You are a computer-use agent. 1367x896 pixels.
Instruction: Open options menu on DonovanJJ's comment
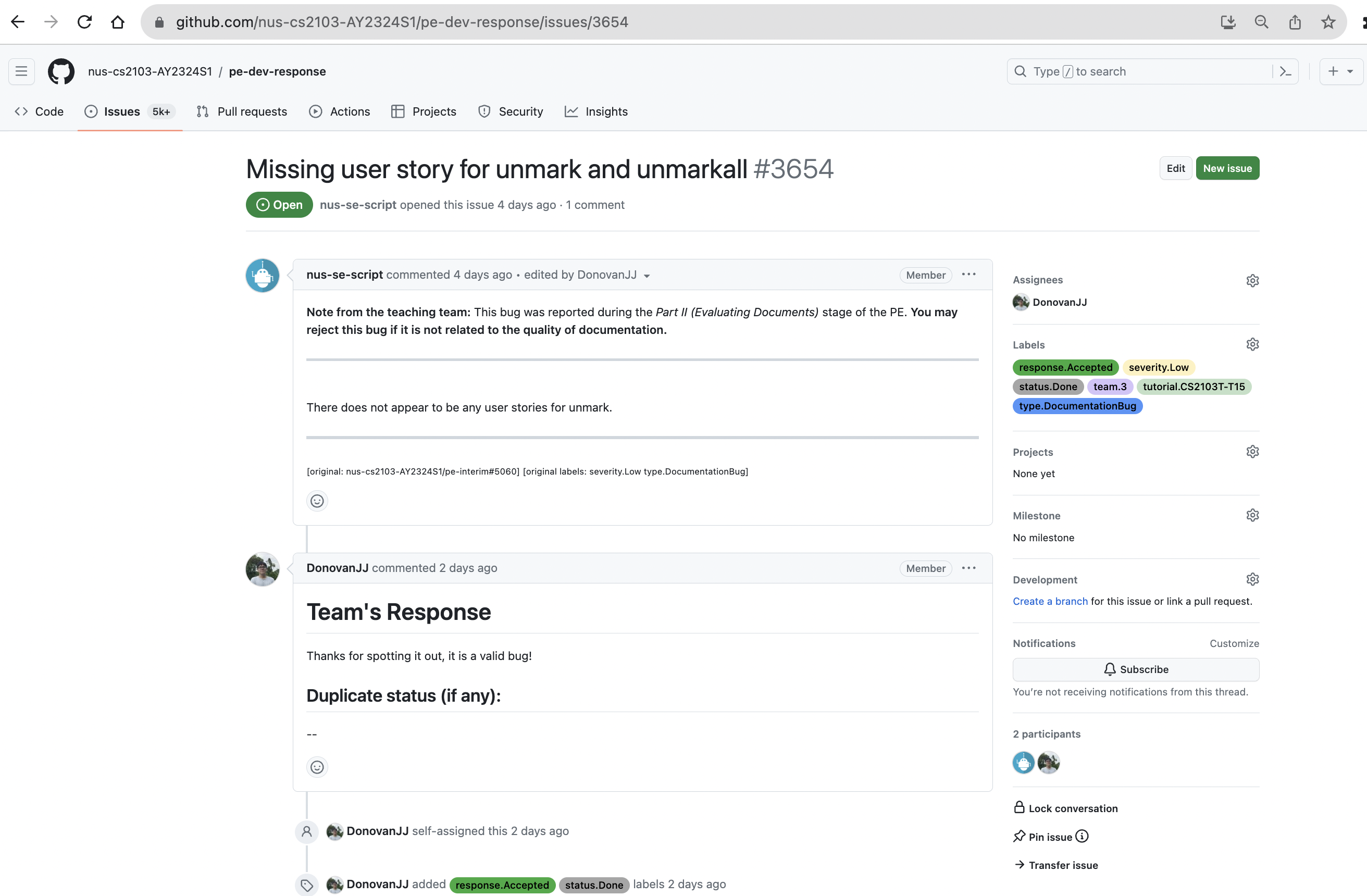[968, 568]
